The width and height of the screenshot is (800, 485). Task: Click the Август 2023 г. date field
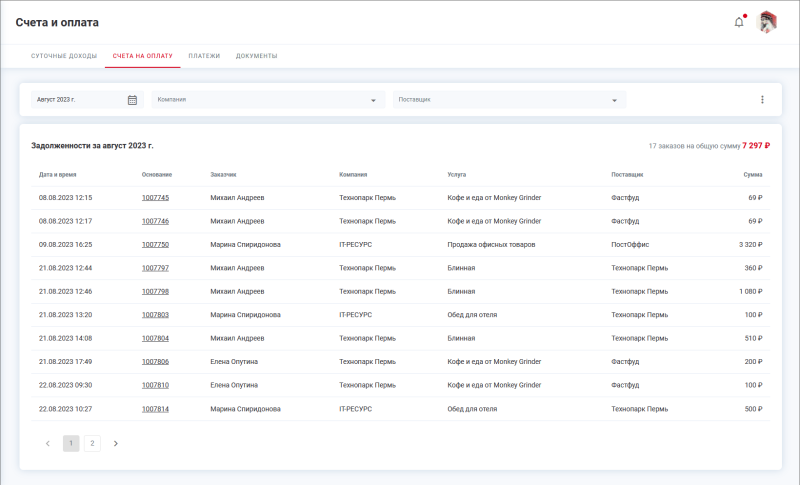pos(78,100)
